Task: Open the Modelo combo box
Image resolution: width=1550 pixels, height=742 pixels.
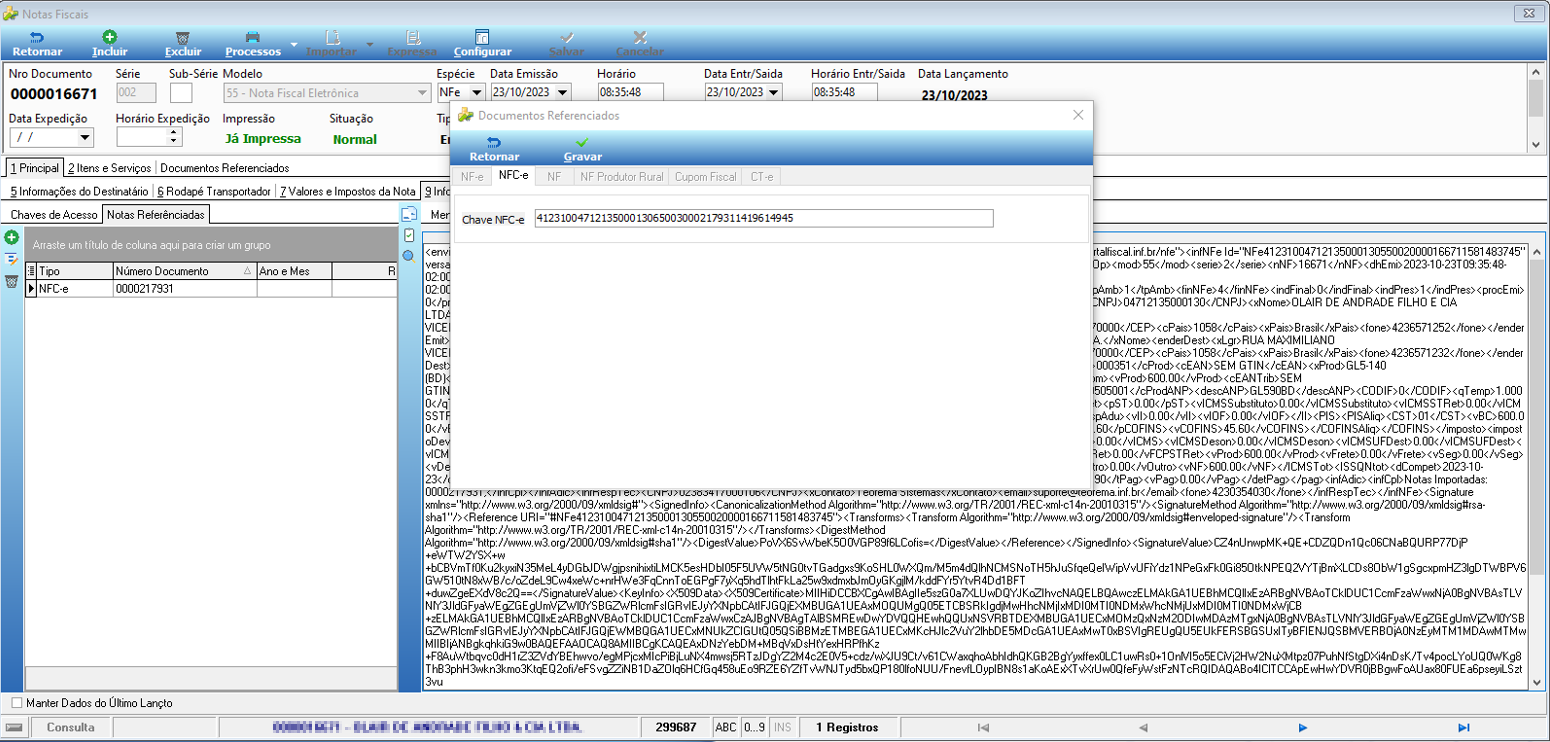Action: [x=327, y=93]
